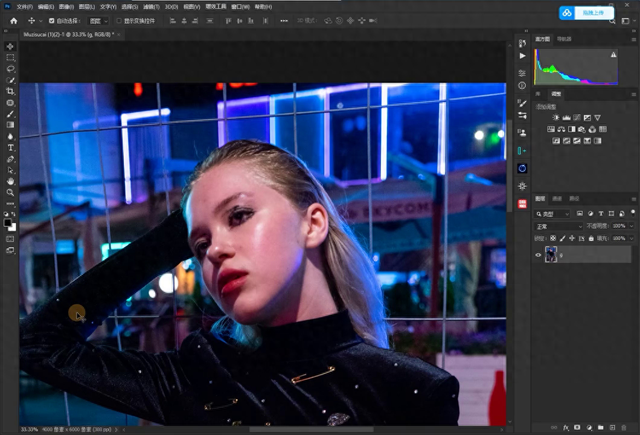Select the Rectangular Marquee tool
Image resolution: width=640 pixels, height=435 pixels.
point(10,58)
